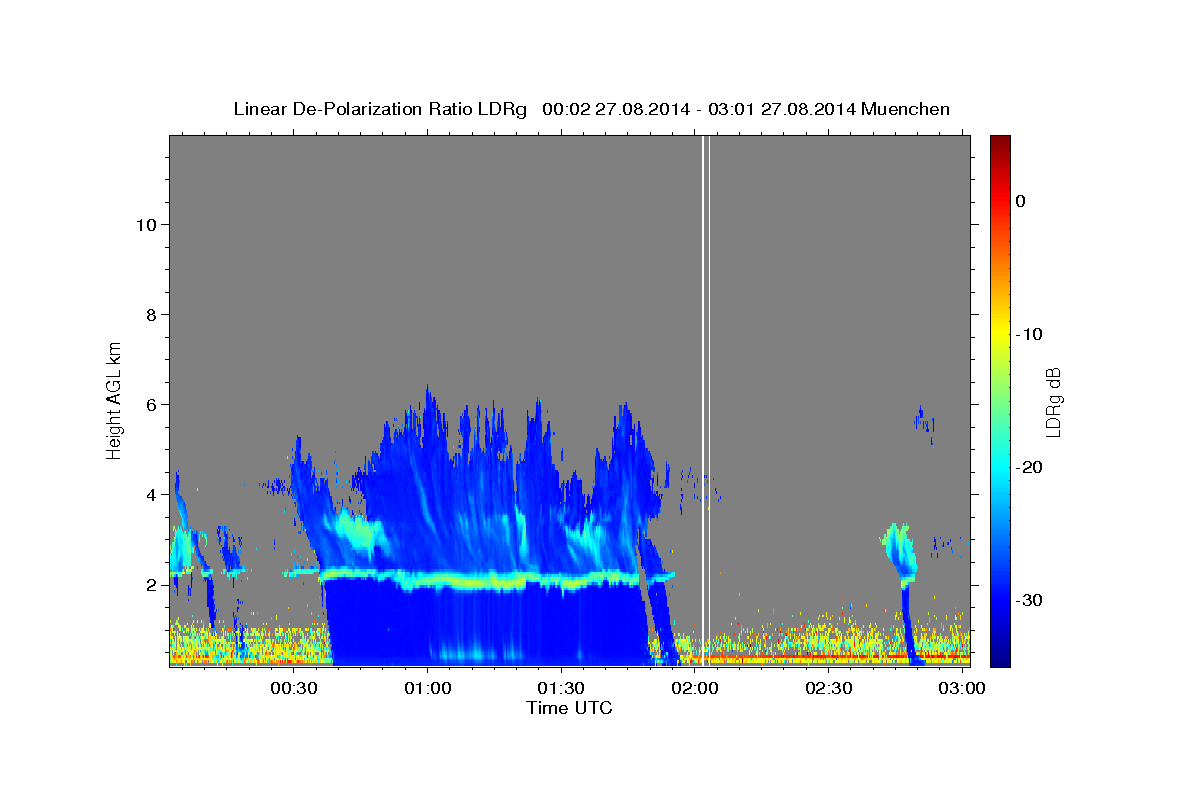
Task: Click the small cloud echo near 02:47 at 3 km
Action: click(901, 552)
